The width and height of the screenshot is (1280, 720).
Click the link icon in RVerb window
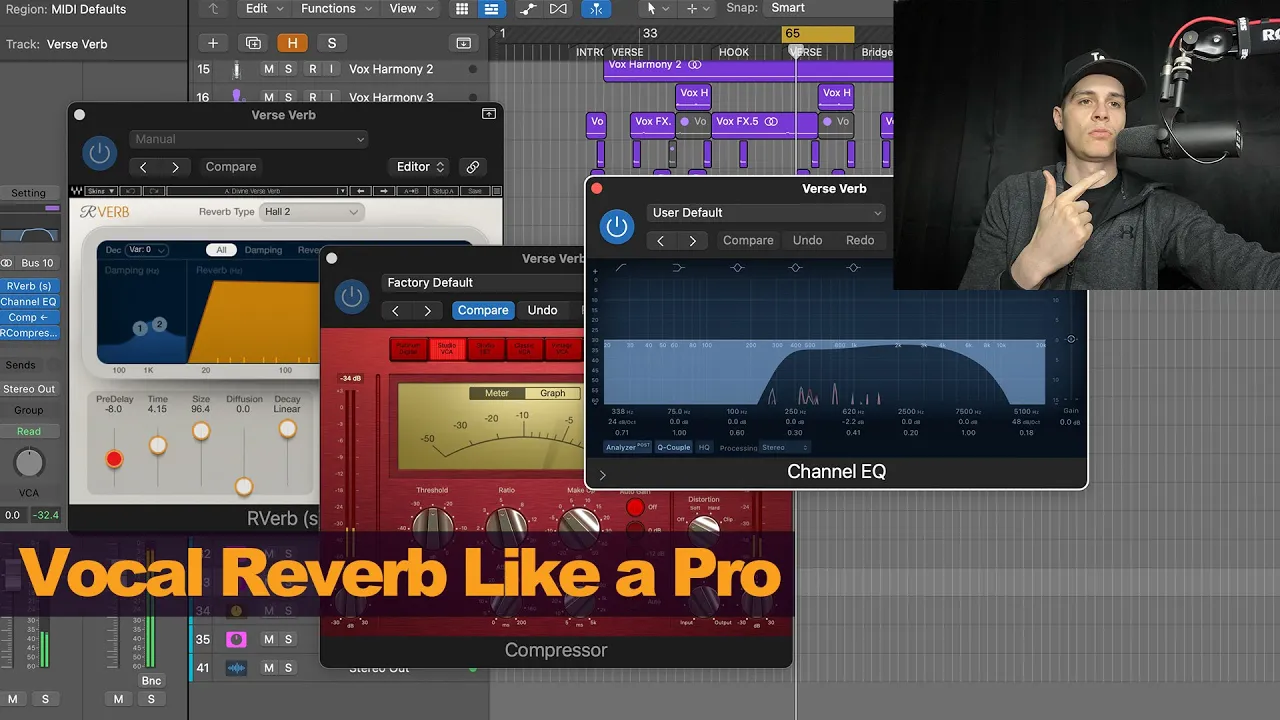coord(473,167)
